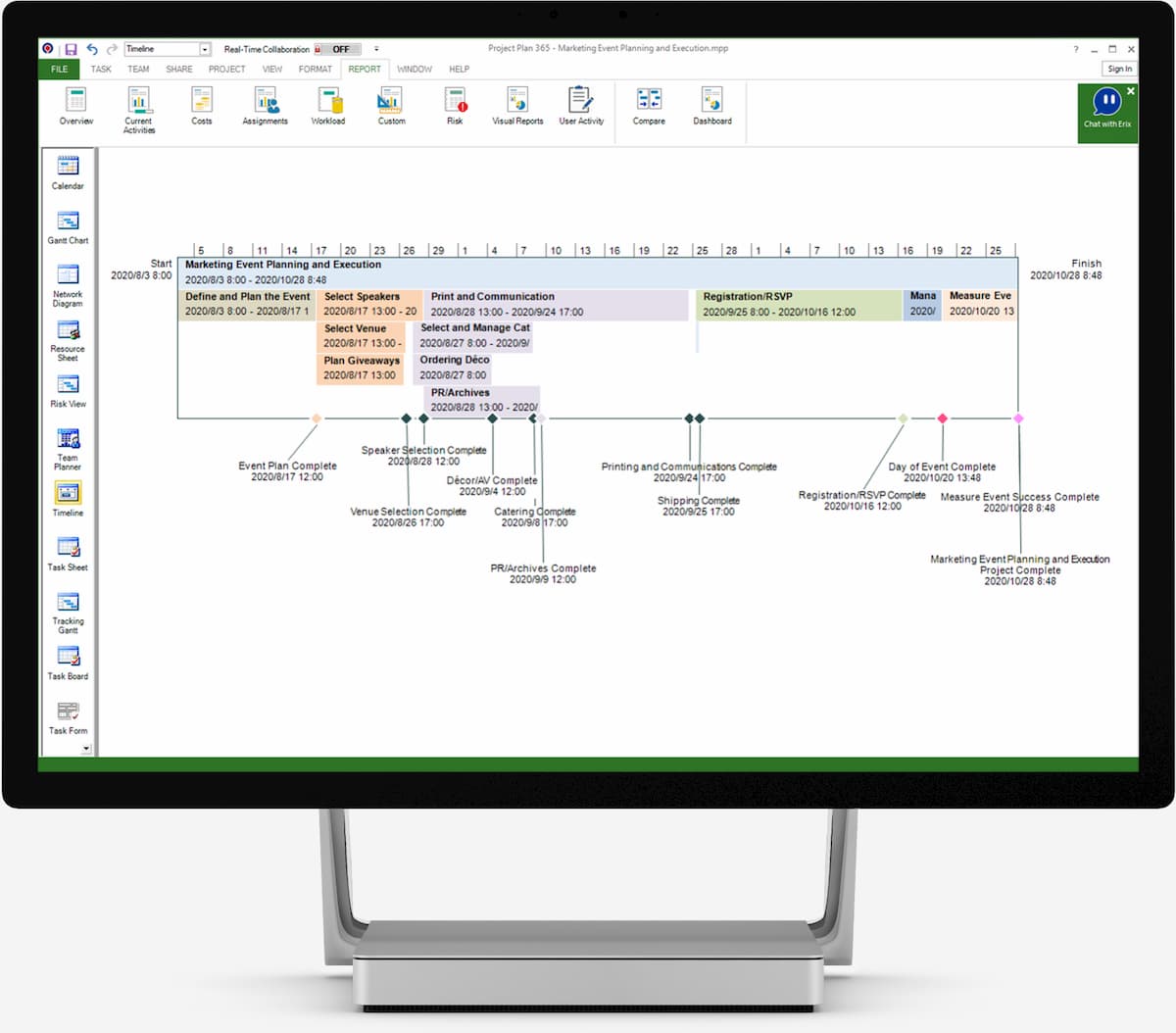Select the REPORT ribbon tab

click(x=365, y=70)
